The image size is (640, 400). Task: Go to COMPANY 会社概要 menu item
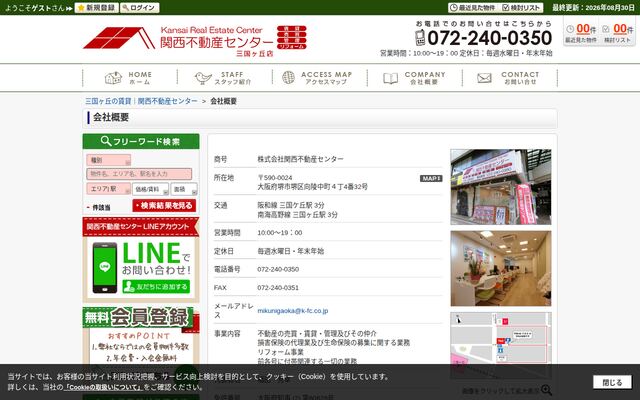(415, 78)
